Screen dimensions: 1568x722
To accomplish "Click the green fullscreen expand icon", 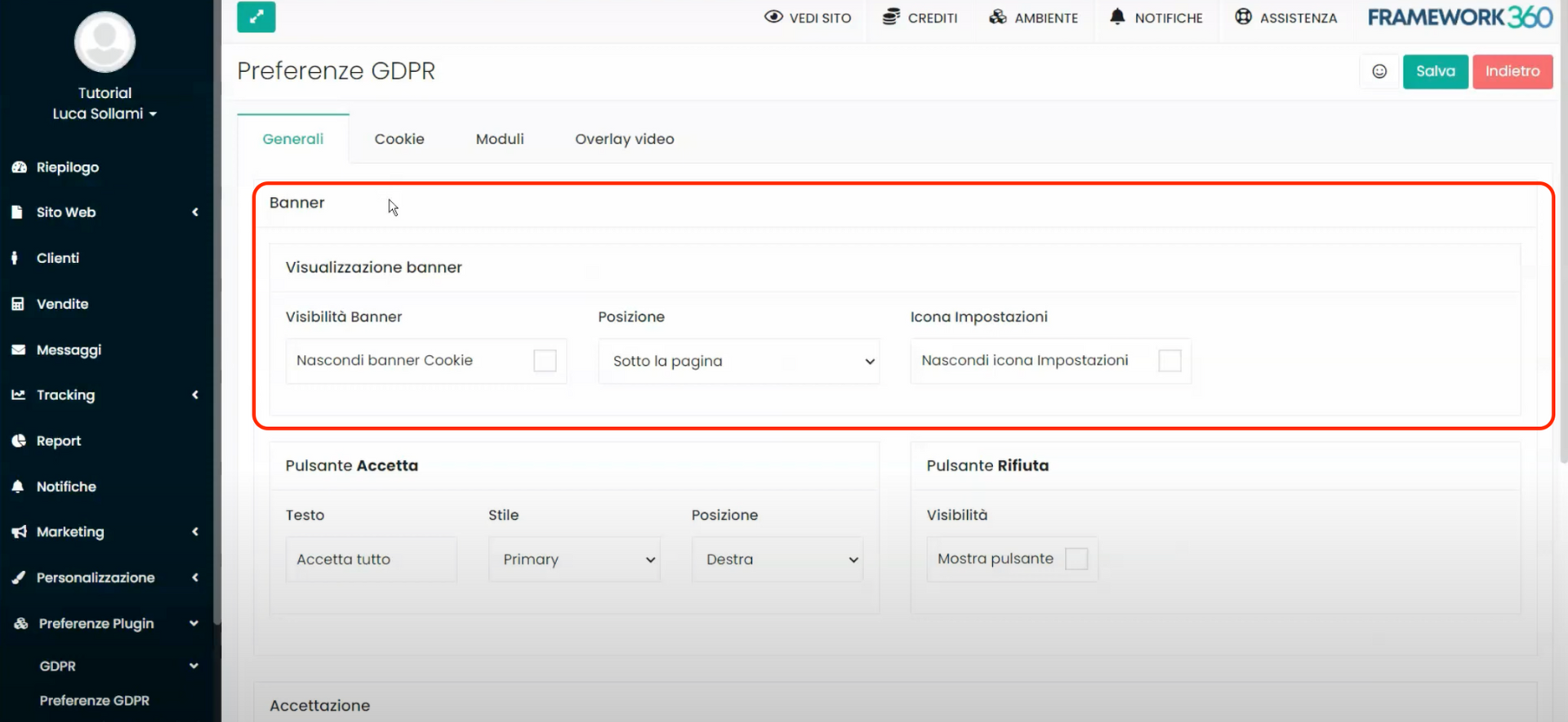I will pos(256,16).
